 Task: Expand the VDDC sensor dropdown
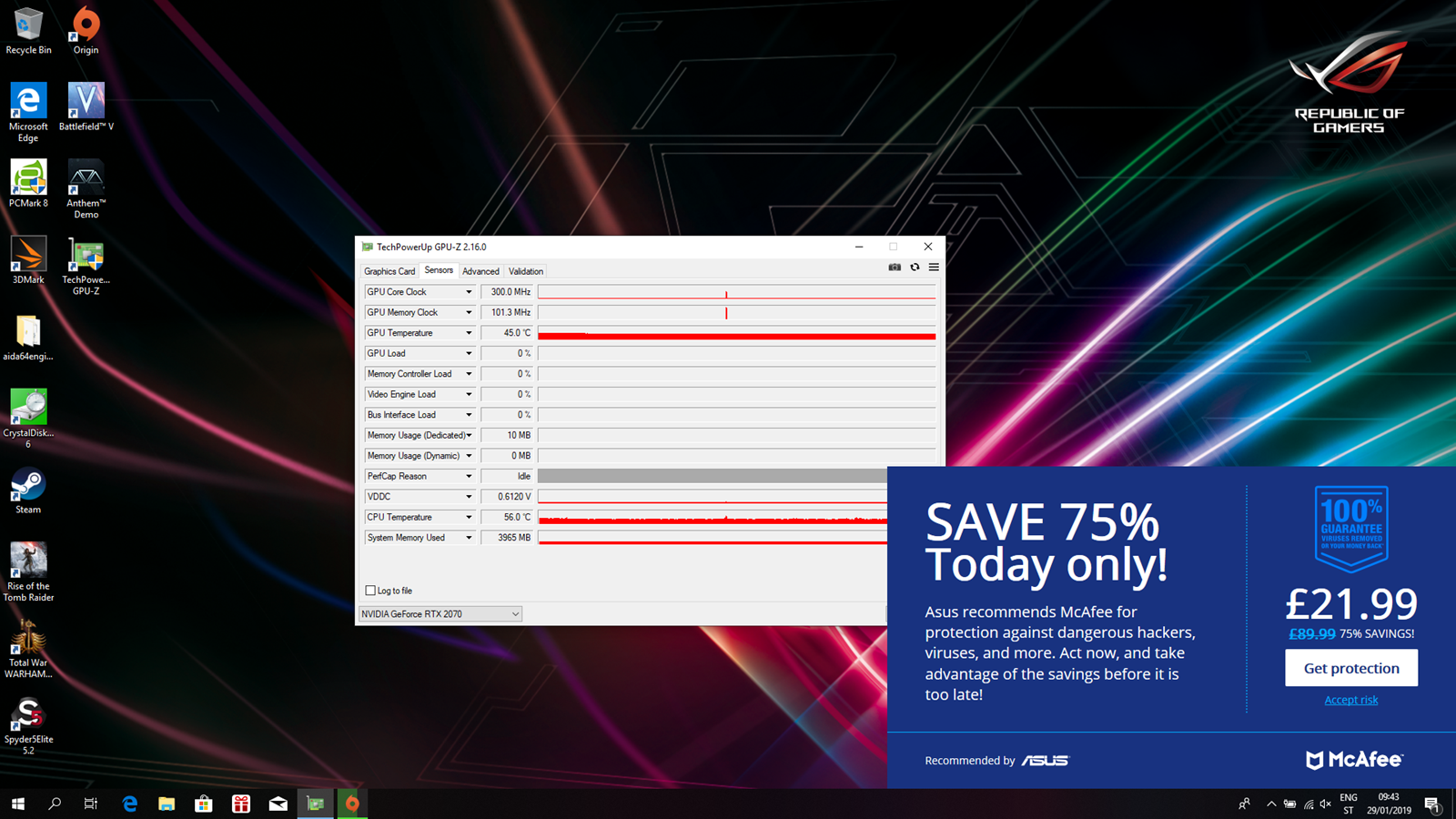coord(469,497)
